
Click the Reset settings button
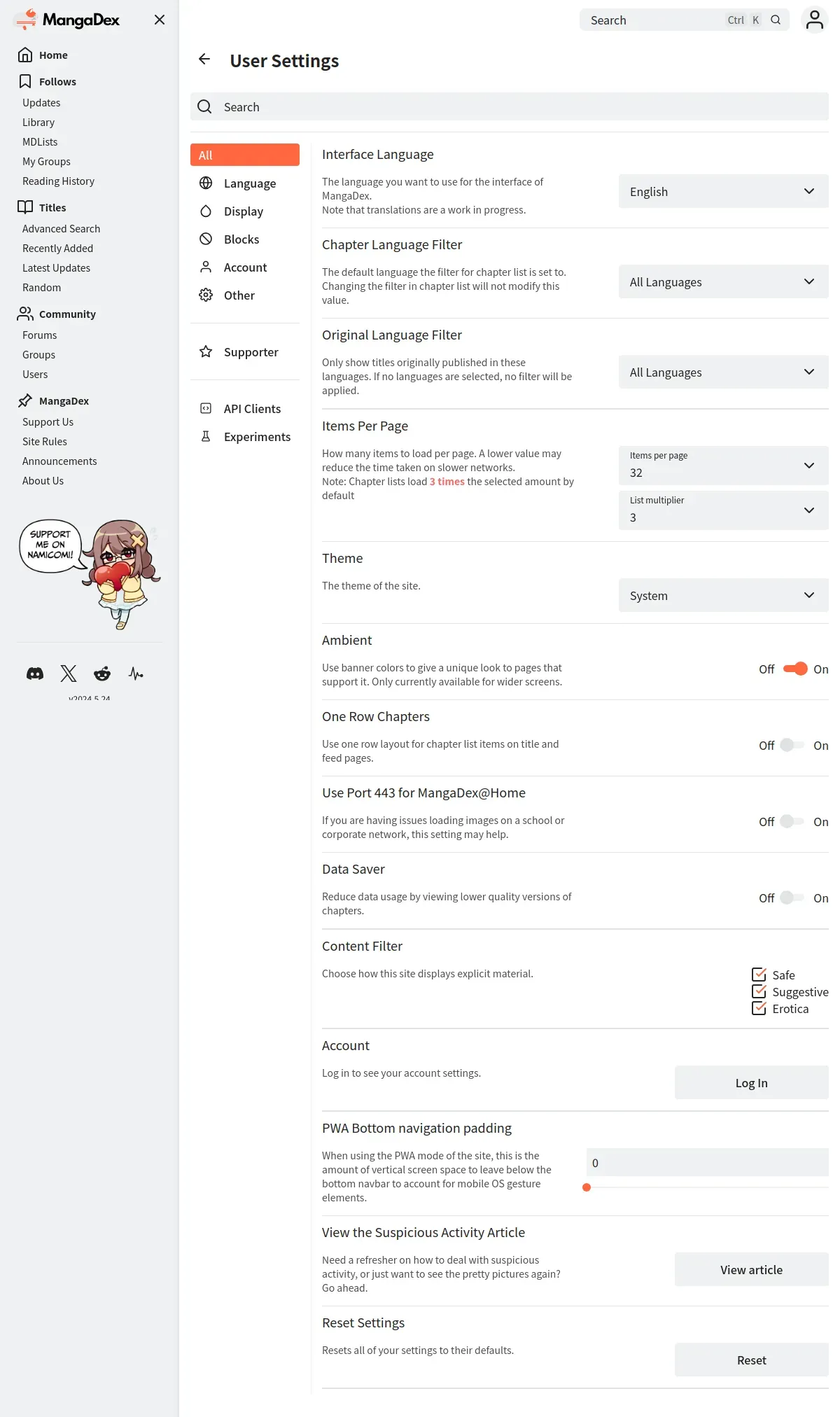(752, 1360)
